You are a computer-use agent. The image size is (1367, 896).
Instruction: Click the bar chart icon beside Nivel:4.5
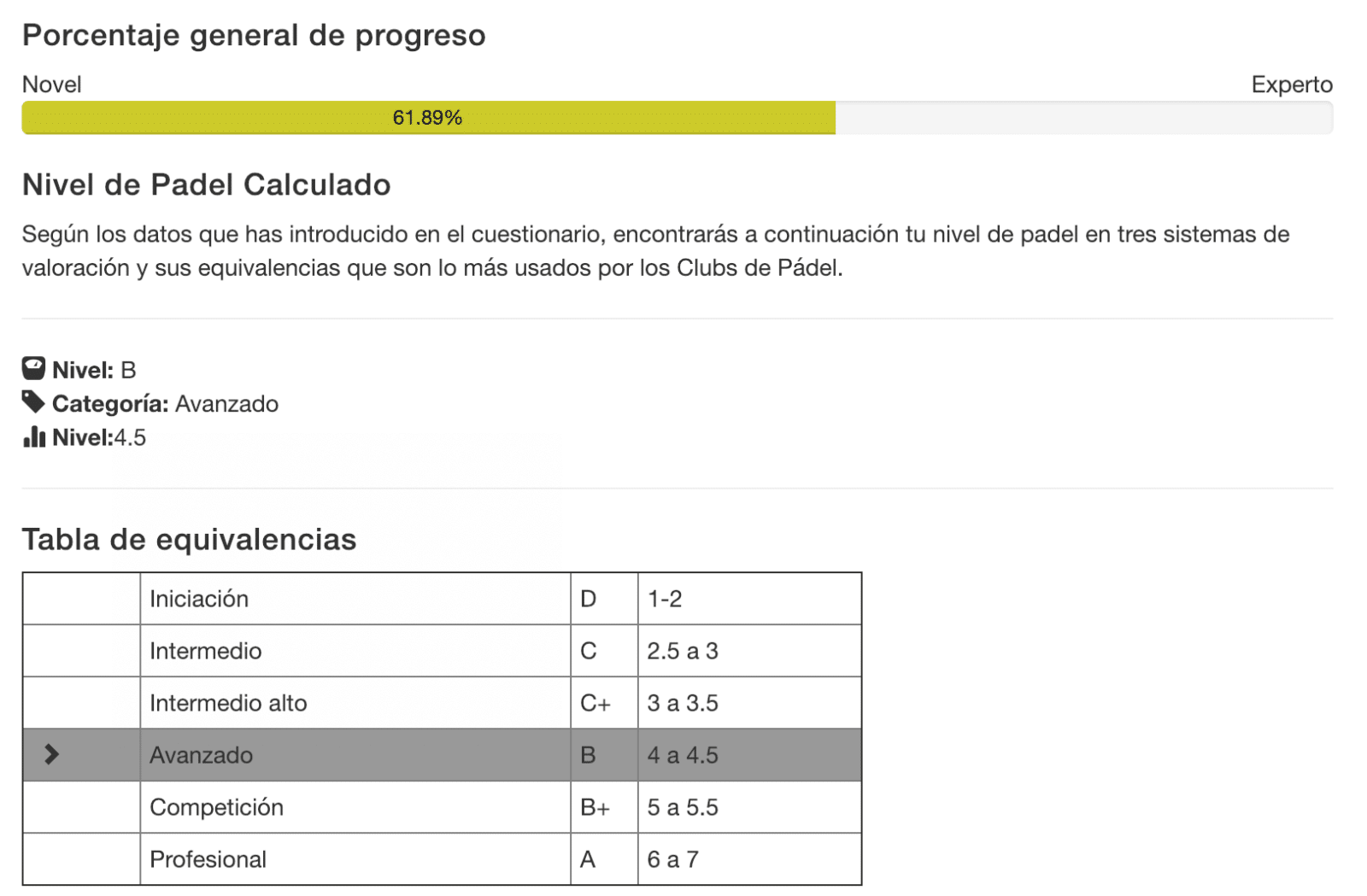tap(34, 436)
